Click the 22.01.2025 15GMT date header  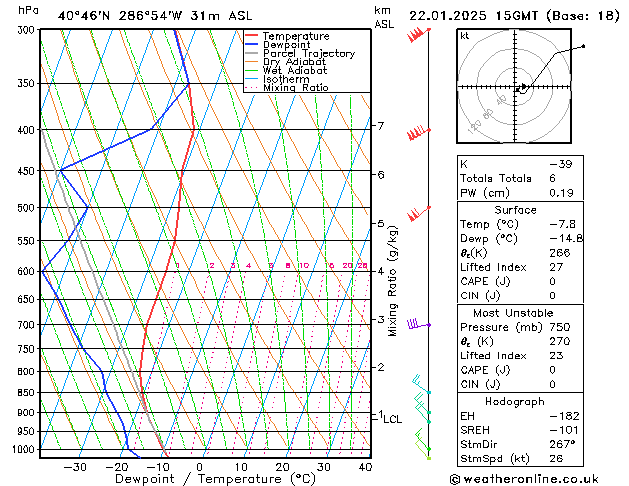(473, 16)
